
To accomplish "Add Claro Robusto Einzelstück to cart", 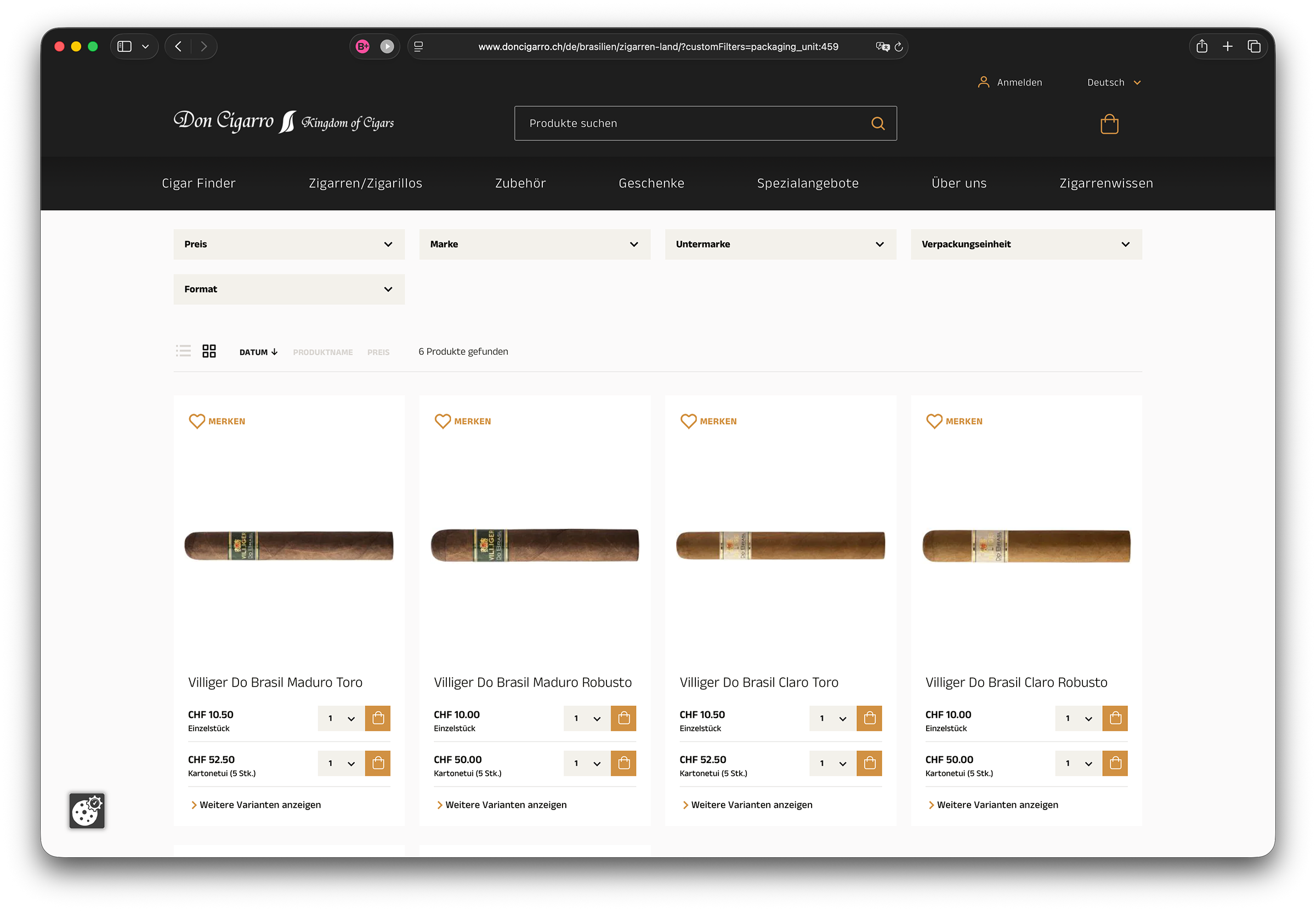I will (1115, 718).
